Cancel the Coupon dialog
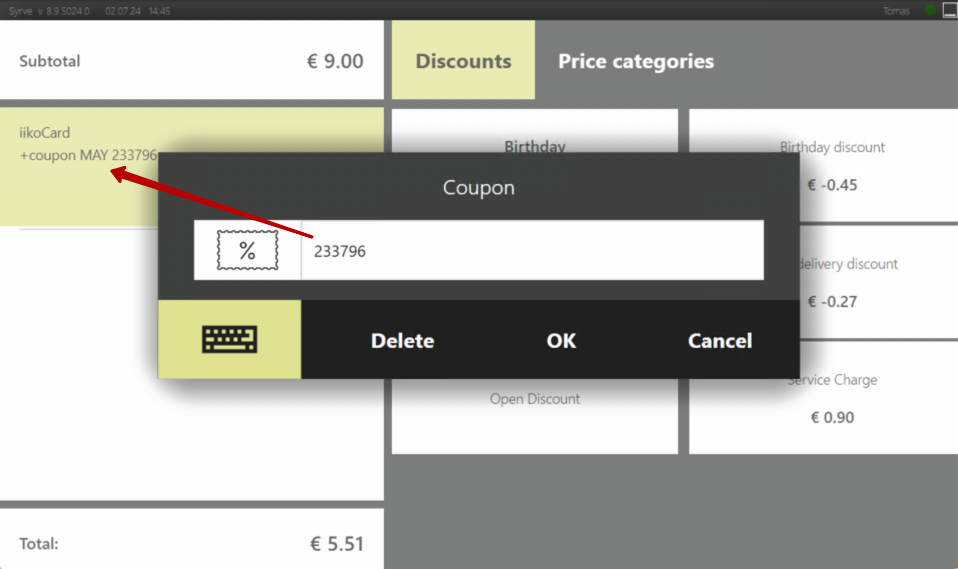This screenshot has height=569, width=958. (719, 340)
